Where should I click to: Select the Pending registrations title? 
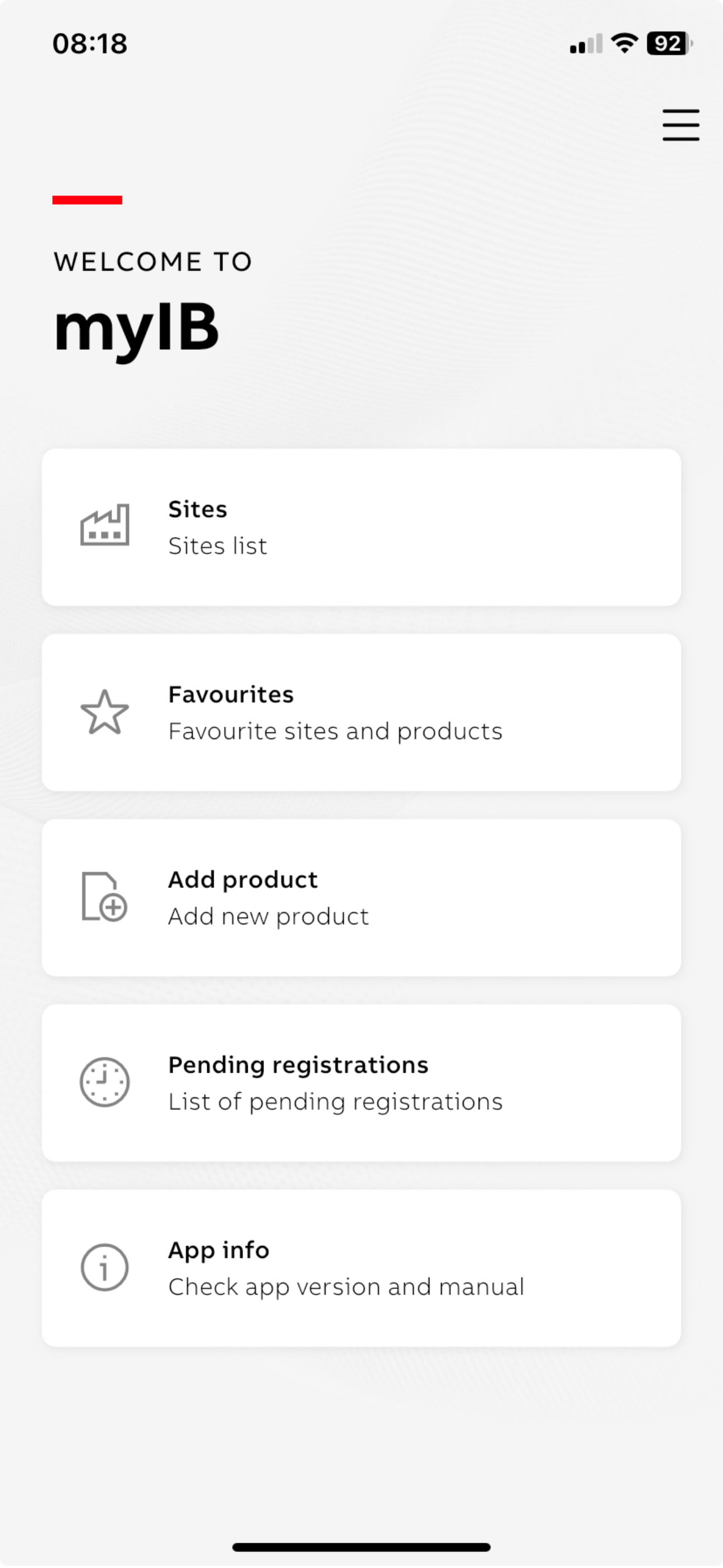(298, 1064)
